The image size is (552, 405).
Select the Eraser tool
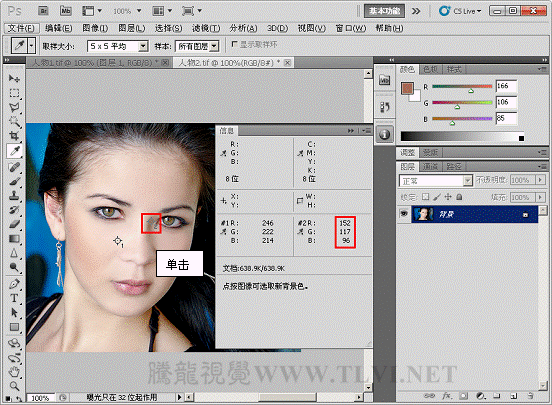pos(14,224)
